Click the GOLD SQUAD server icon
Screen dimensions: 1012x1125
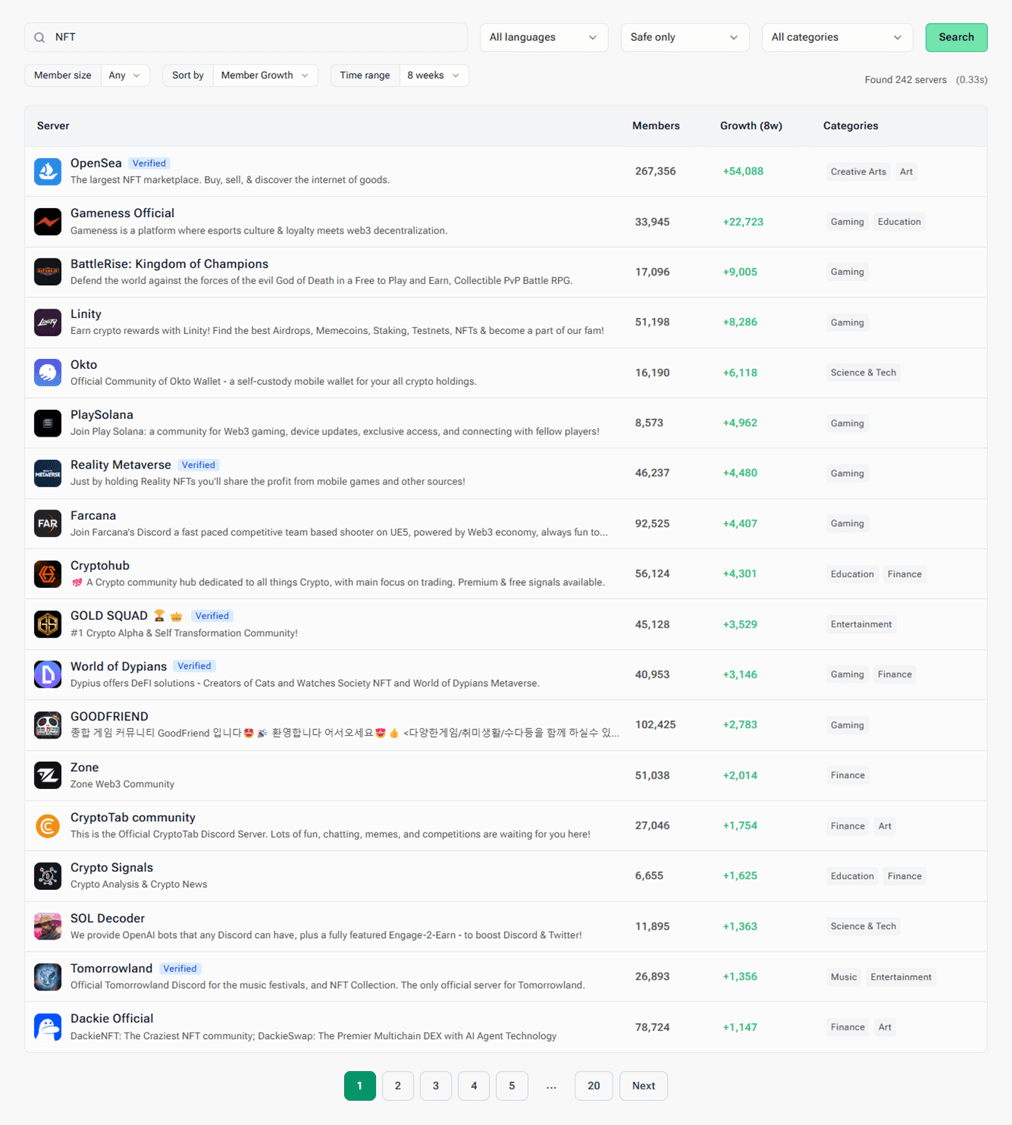pyautogui.click(x=47, y=624)
